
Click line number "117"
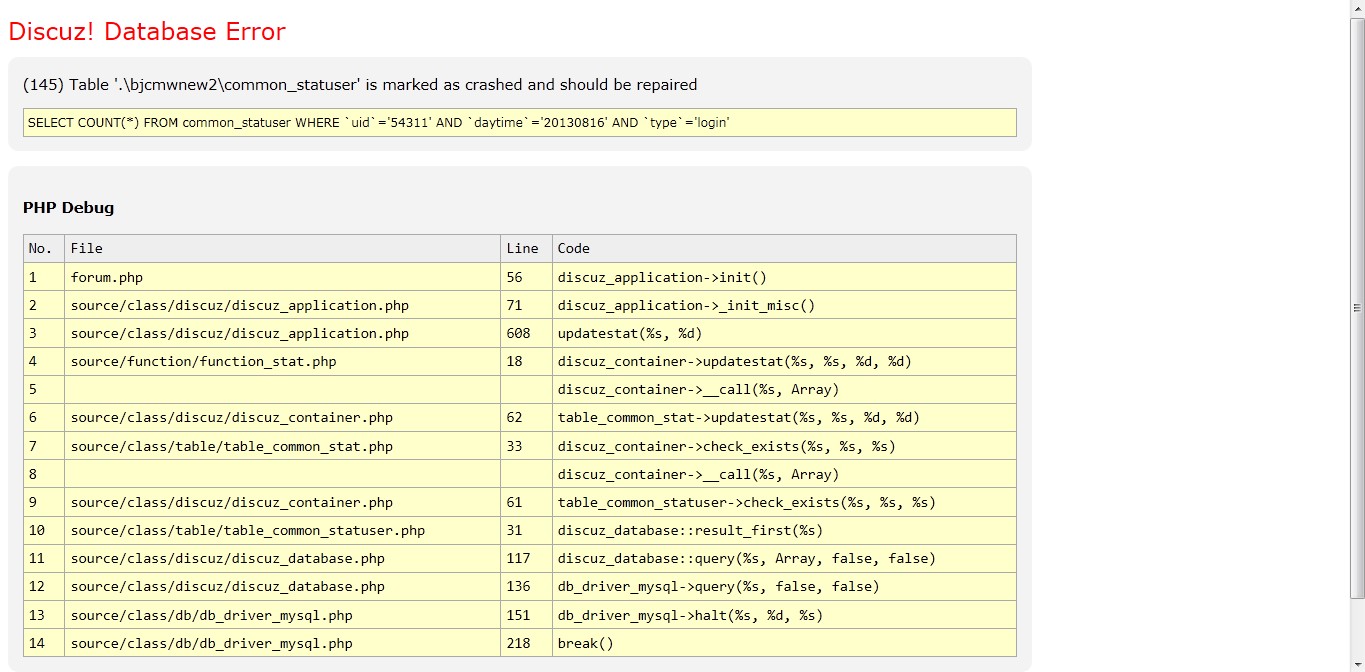[x=526, y=558]
